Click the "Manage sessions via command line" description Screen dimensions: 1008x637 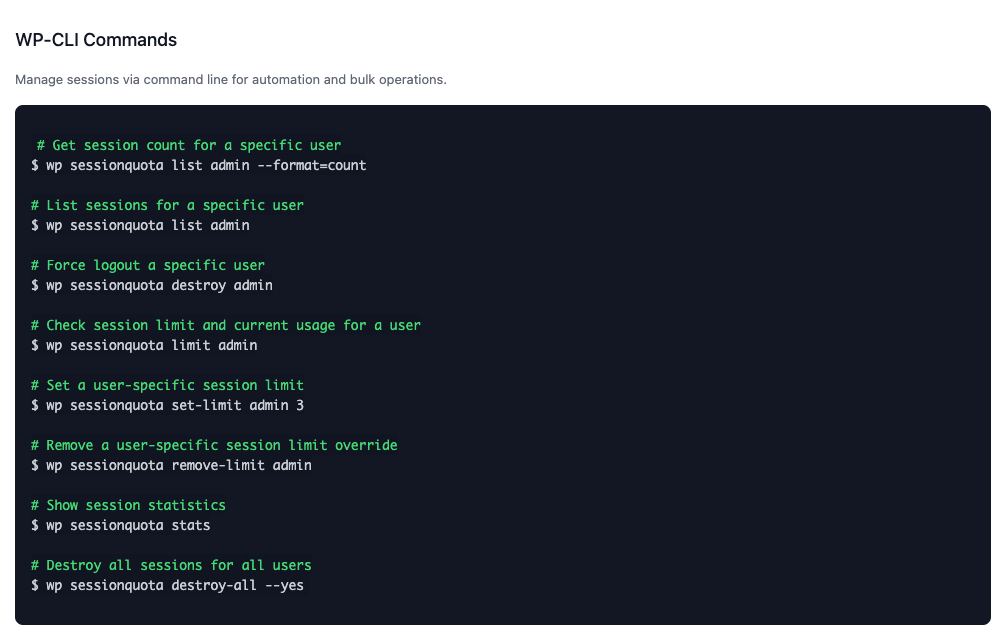point(231,79)
